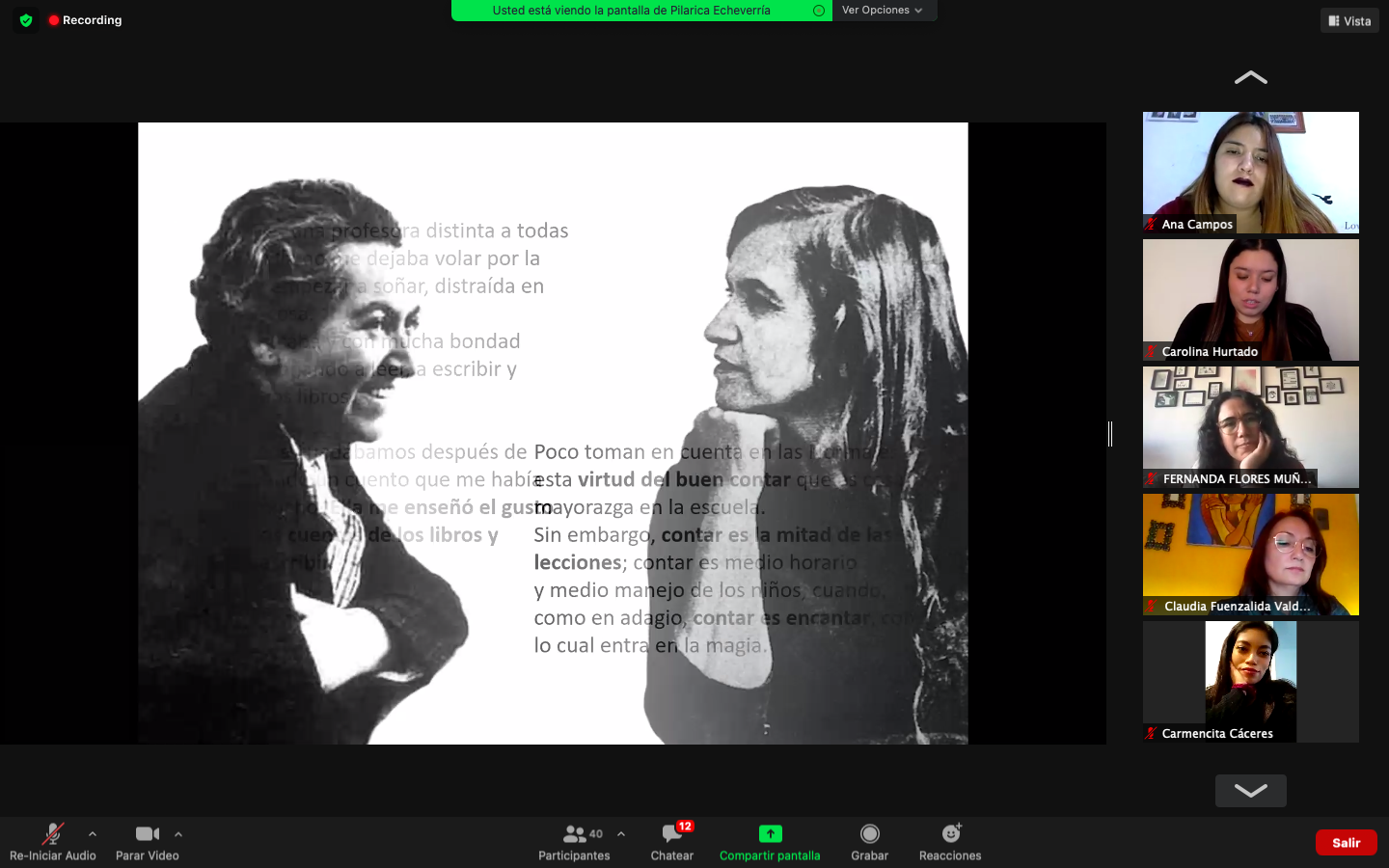Open the Ver Opciones menu
1389x868 pixels.
click(882, 11)
